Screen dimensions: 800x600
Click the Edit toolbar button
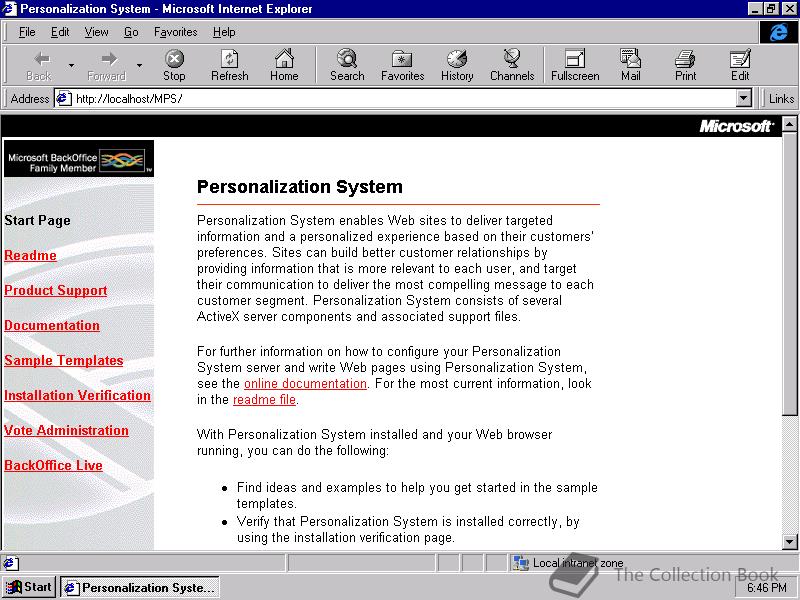740,65
